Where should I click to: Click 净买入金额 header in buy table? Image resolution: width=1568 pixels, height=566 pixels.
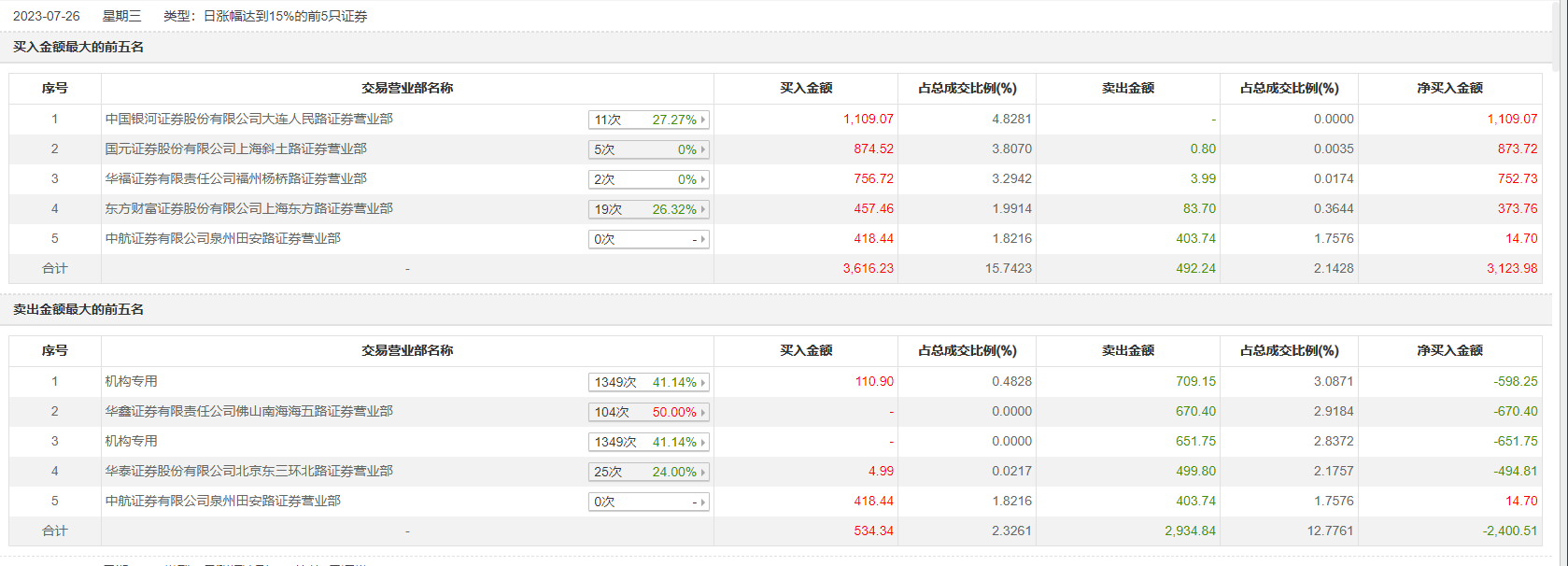coord(1449,88)
